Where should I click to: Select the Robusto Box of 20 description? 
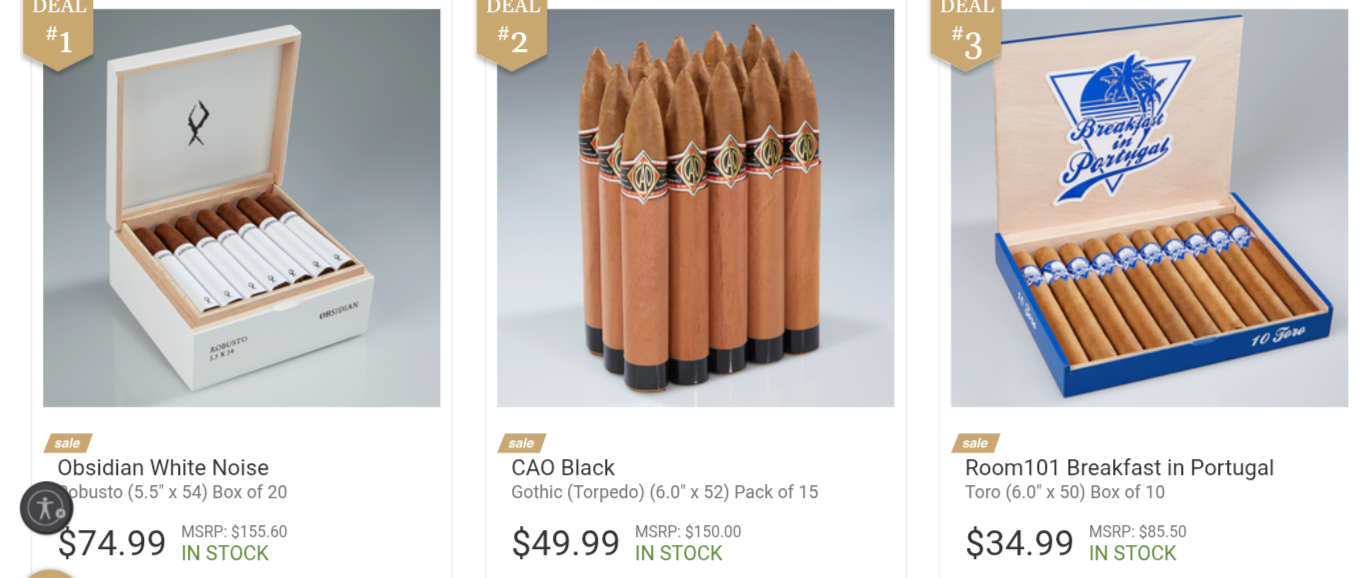pyautogui.click(x=172, y=492)
